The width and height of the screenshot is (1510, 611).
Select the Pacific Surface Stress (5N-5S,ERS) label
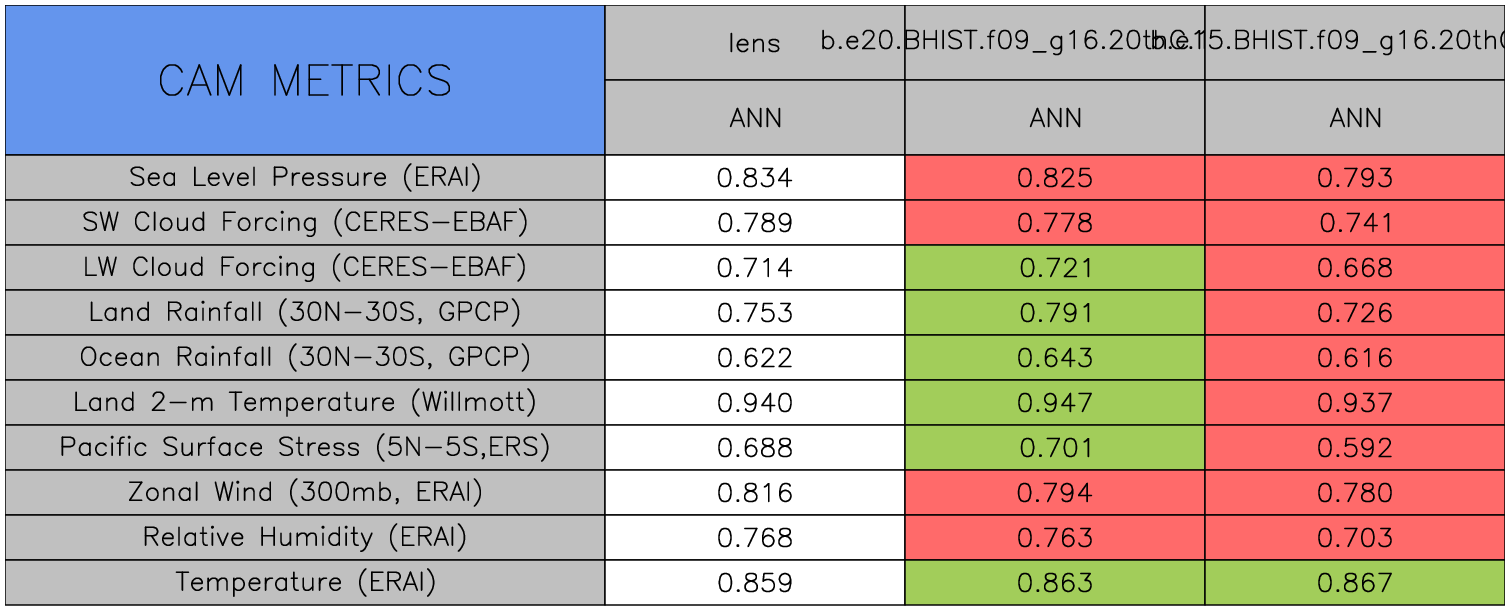point(305,447)
